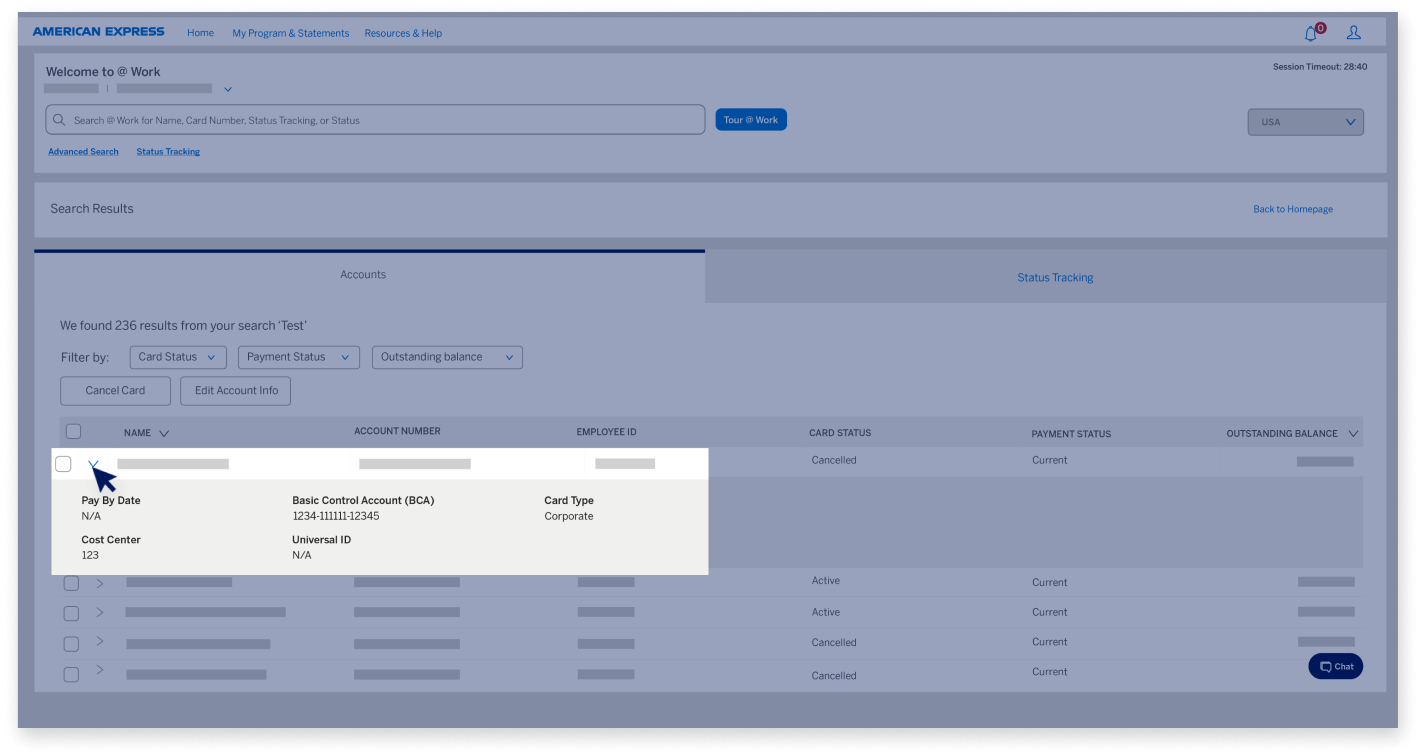Collapse the expanded account details row
The height and width of the screenshot is (756, 1421).
94,464
